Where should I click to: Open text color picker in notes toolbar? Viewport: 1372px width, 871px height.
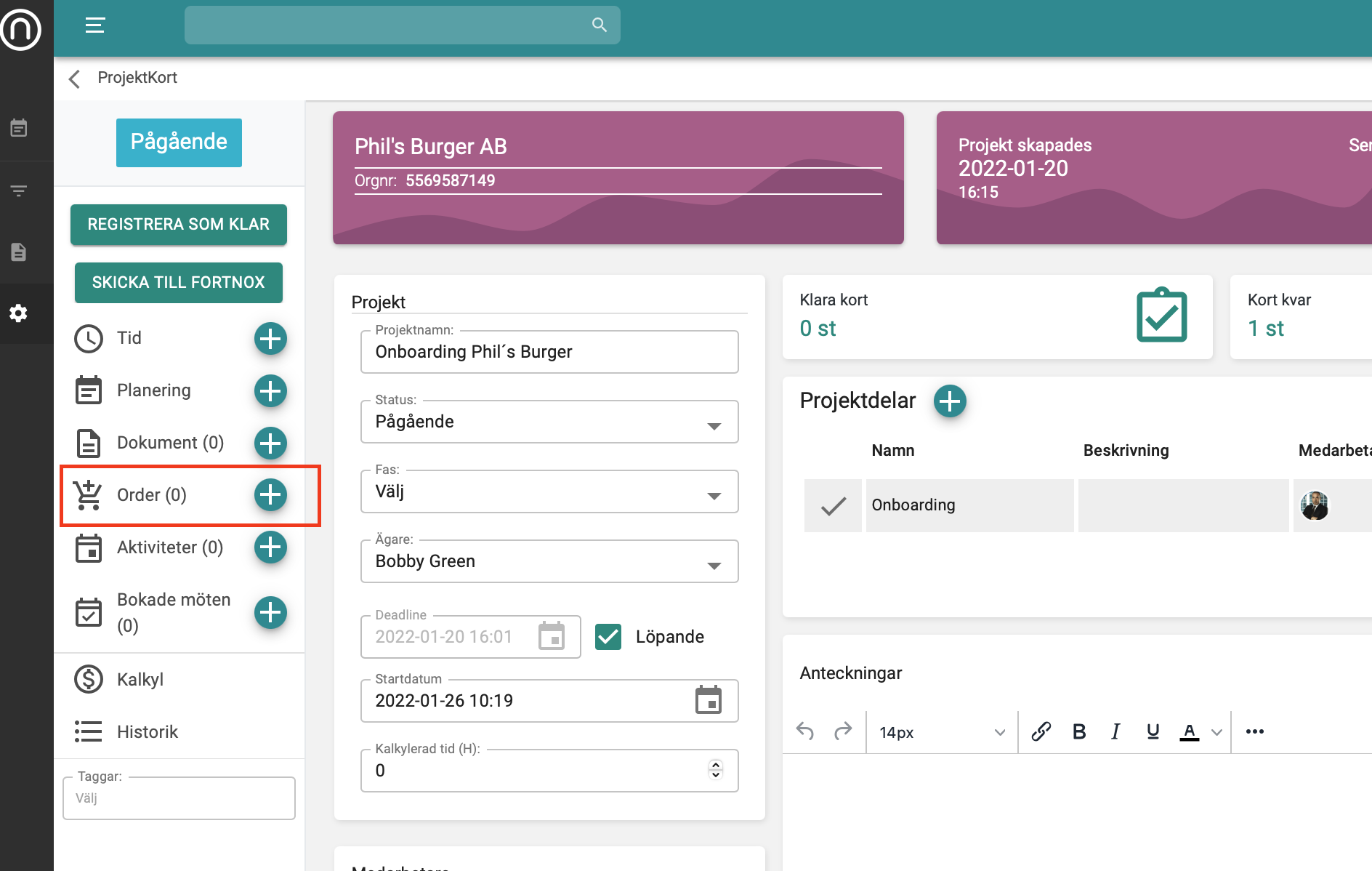1216,732
